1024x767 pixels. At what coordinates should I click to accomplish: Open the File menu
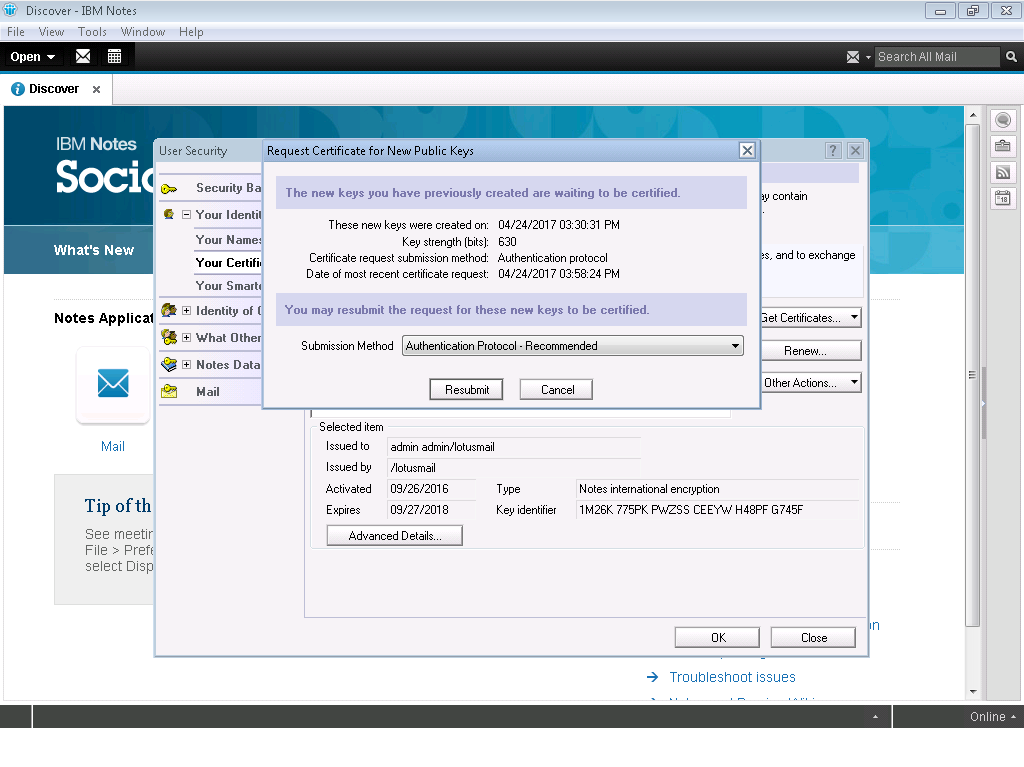tap(16, 32)
